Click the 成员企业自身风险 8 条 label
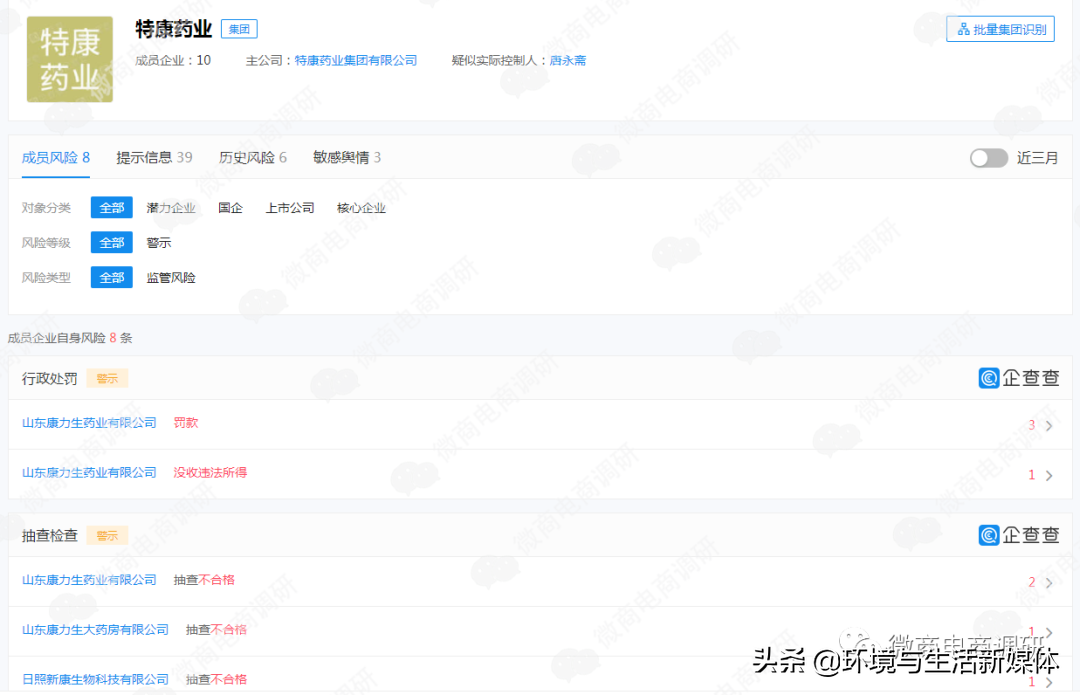The width and height of the screenshot is (1080, 695). pyautogui.click(x=70, y=338)
